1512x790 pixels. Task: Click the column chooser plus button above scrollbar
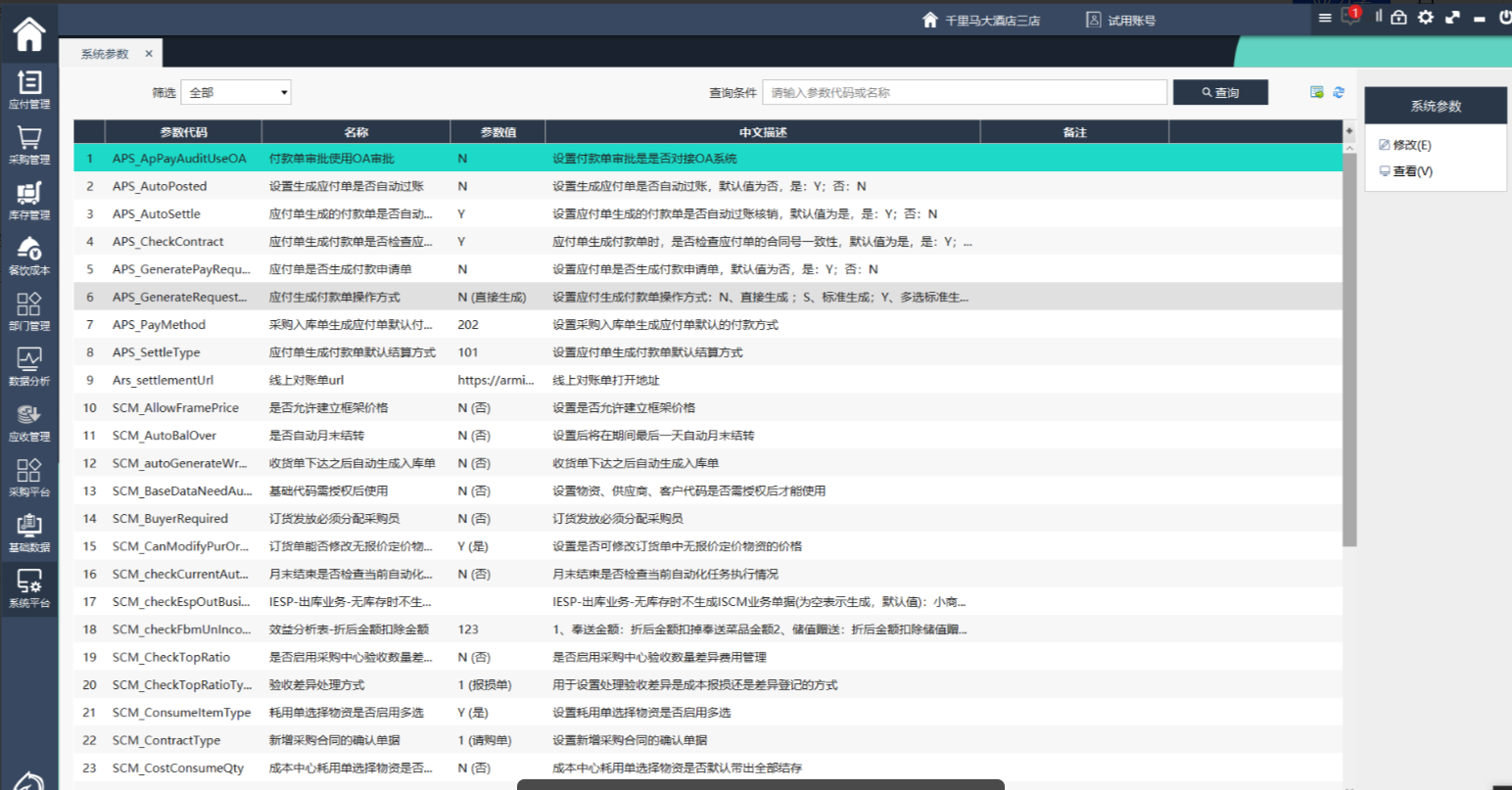click(1349, 131)
